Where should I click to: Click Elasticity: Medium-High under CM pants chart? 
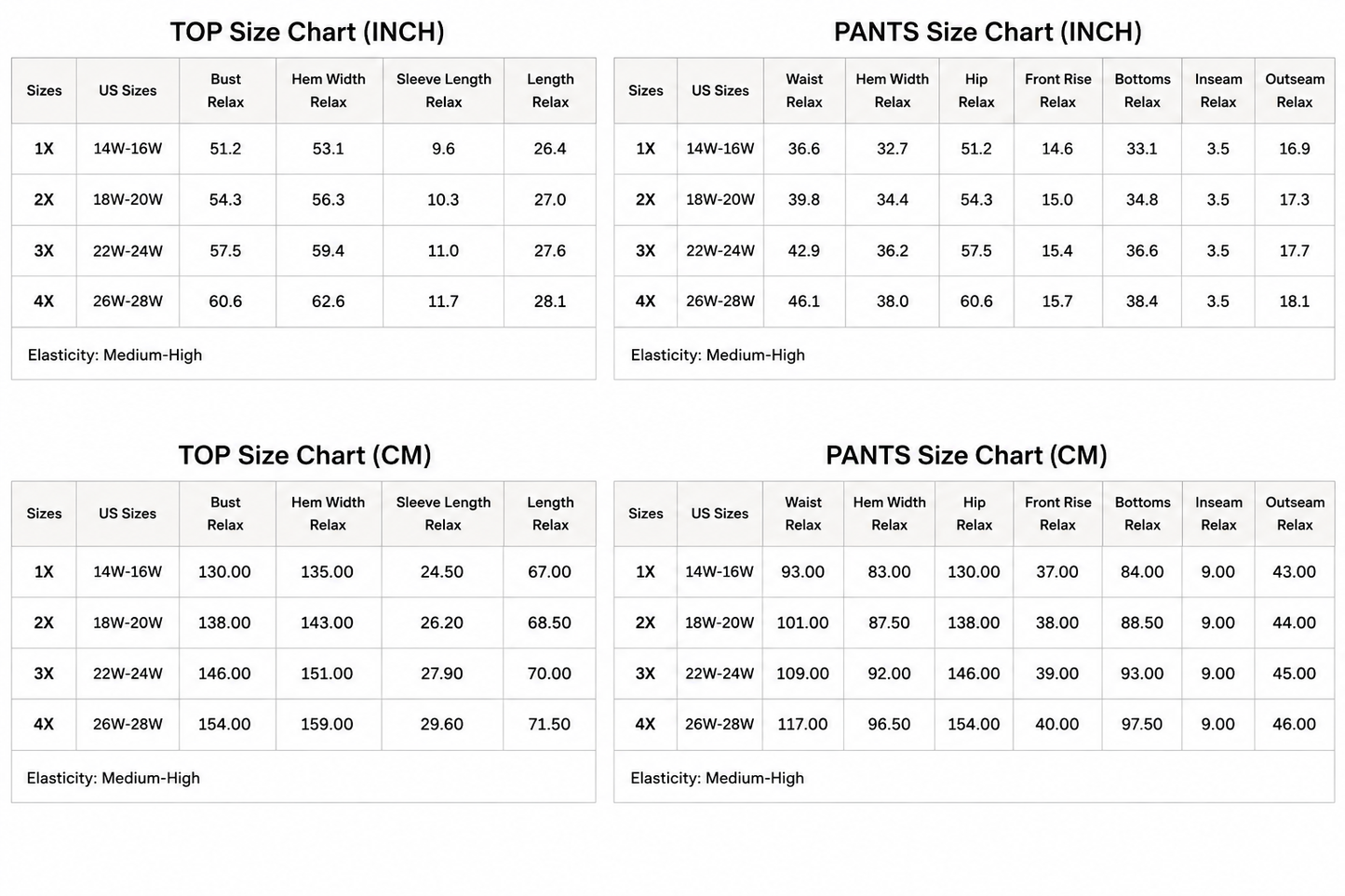[x=717, y=778]
